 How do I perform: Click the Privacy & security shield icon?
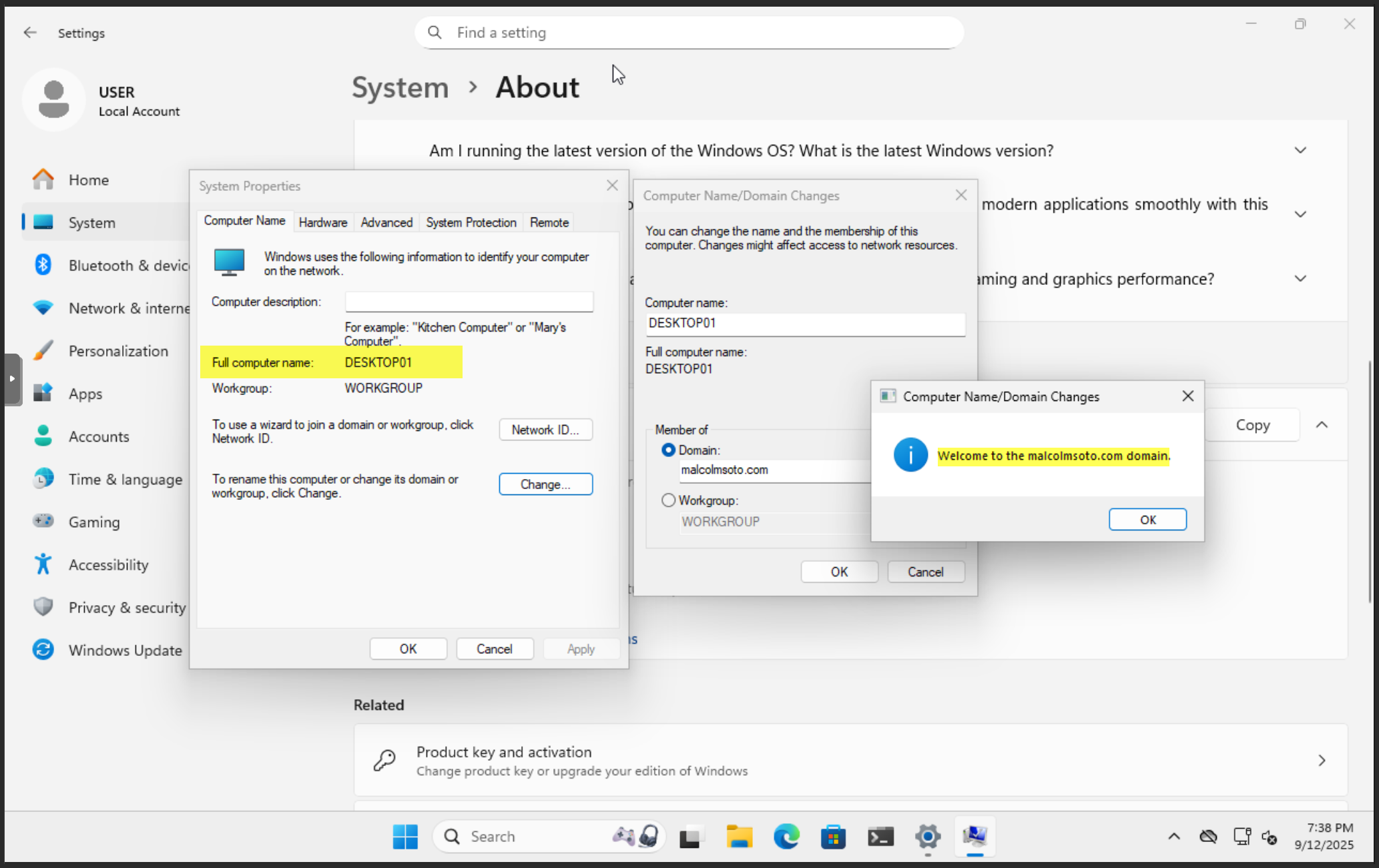43,606
